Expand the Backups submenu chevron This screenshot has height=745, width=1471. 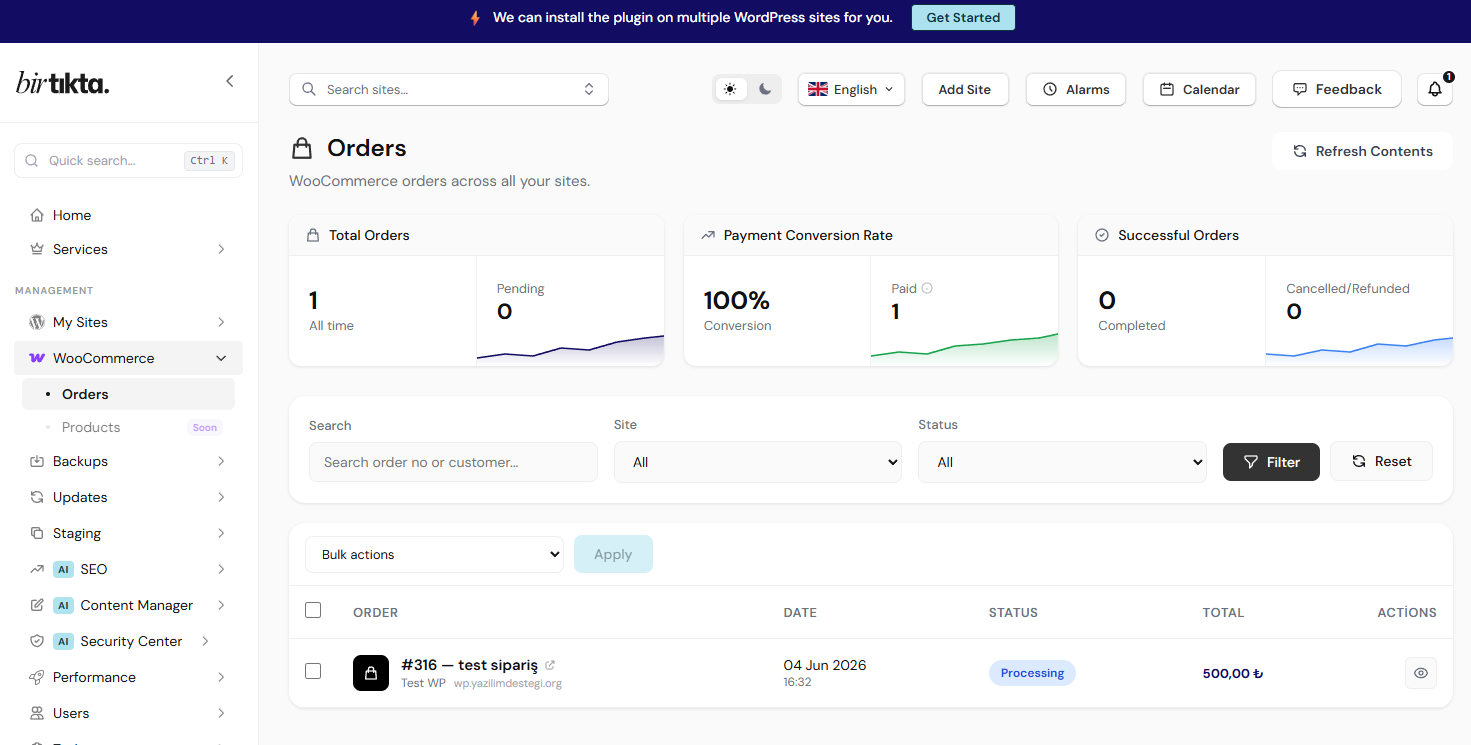point(221,461)
